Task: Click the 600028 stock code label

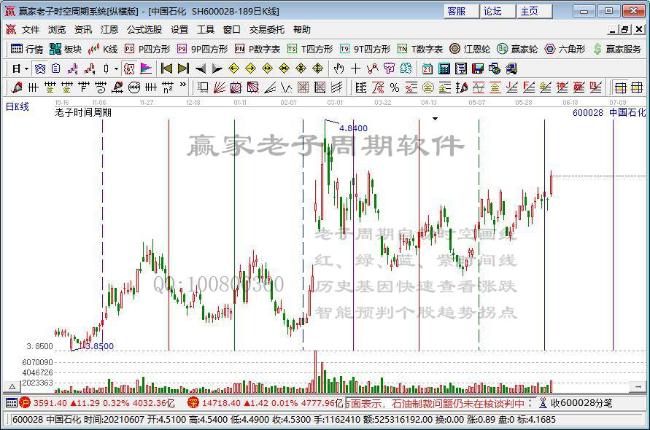Action: coord(587,112)
